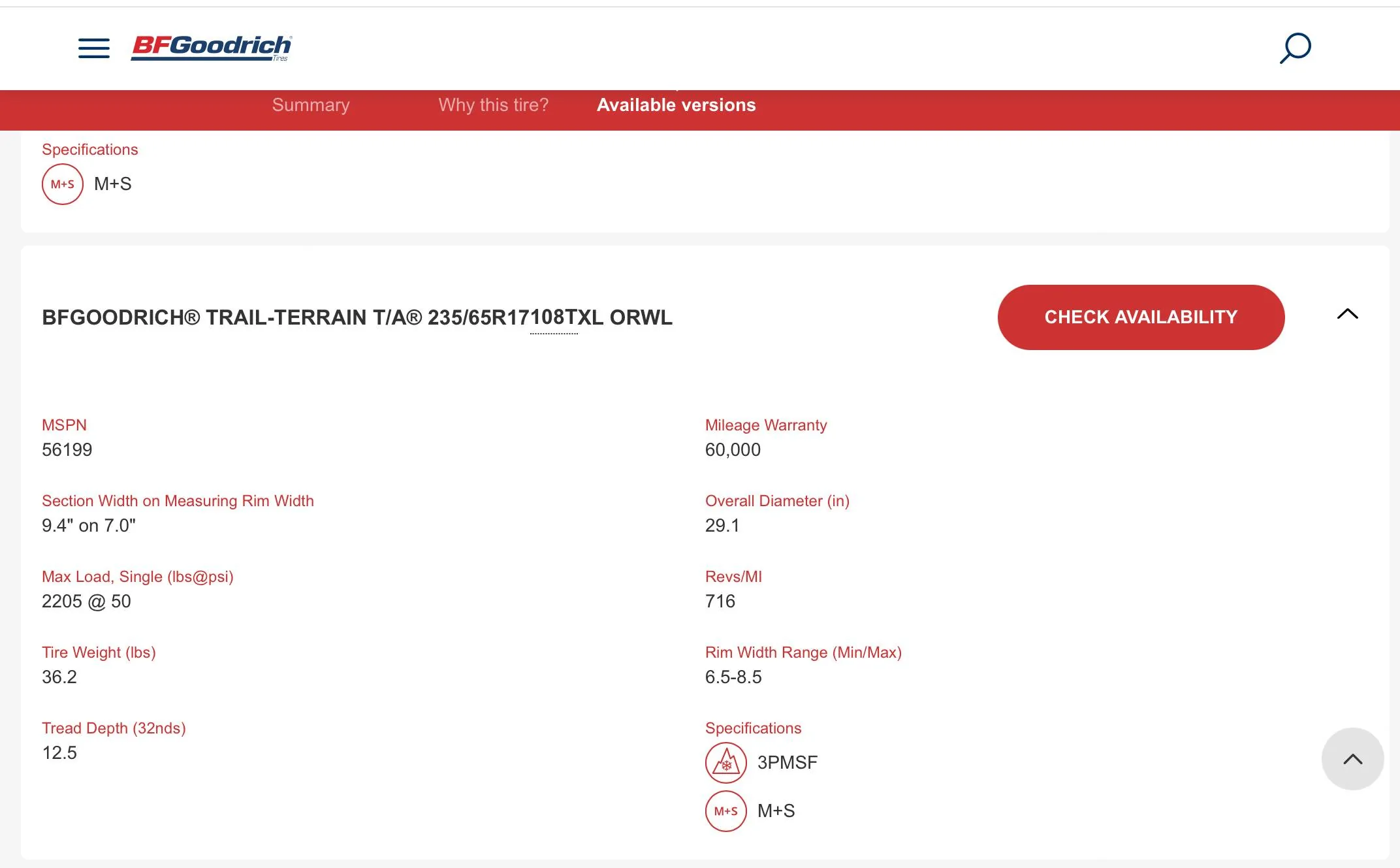
Task: Click the Specifications heading near the top
Action: [90, 150]
